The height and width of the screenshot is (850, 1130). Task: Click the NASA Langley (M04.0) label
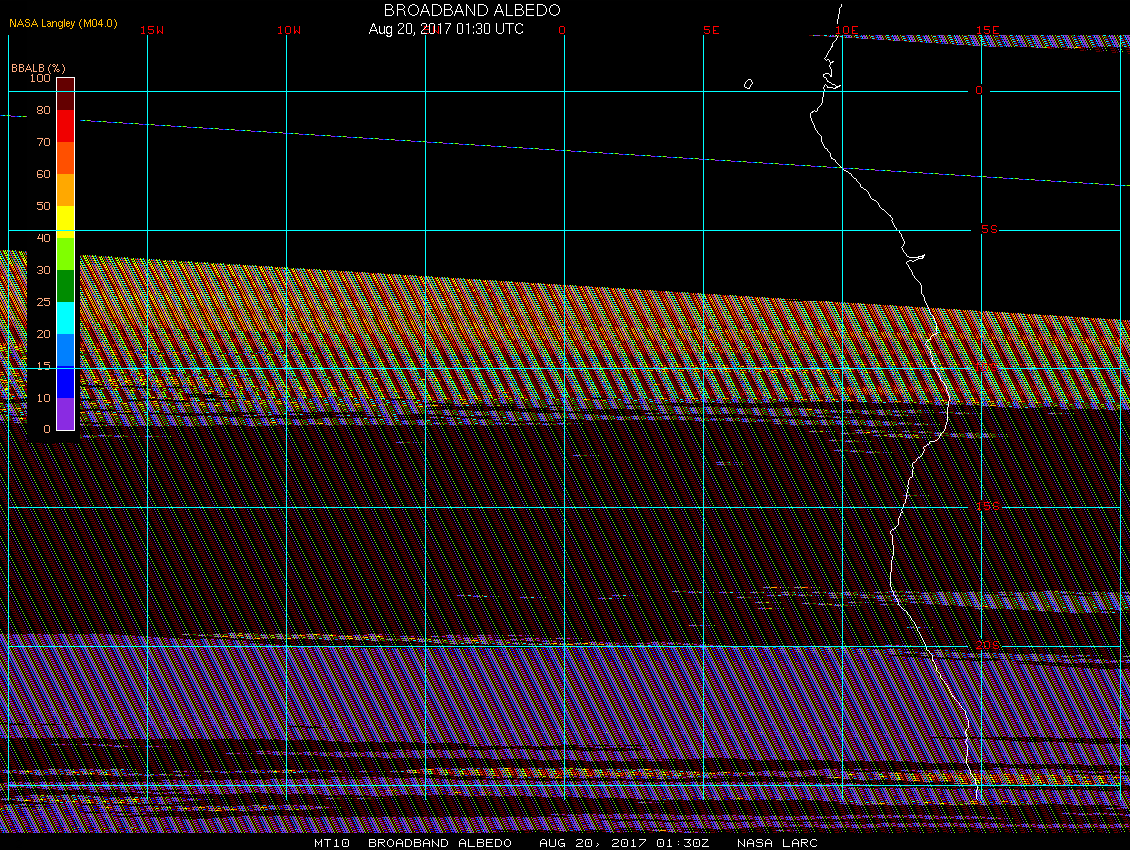coord(63,23)
